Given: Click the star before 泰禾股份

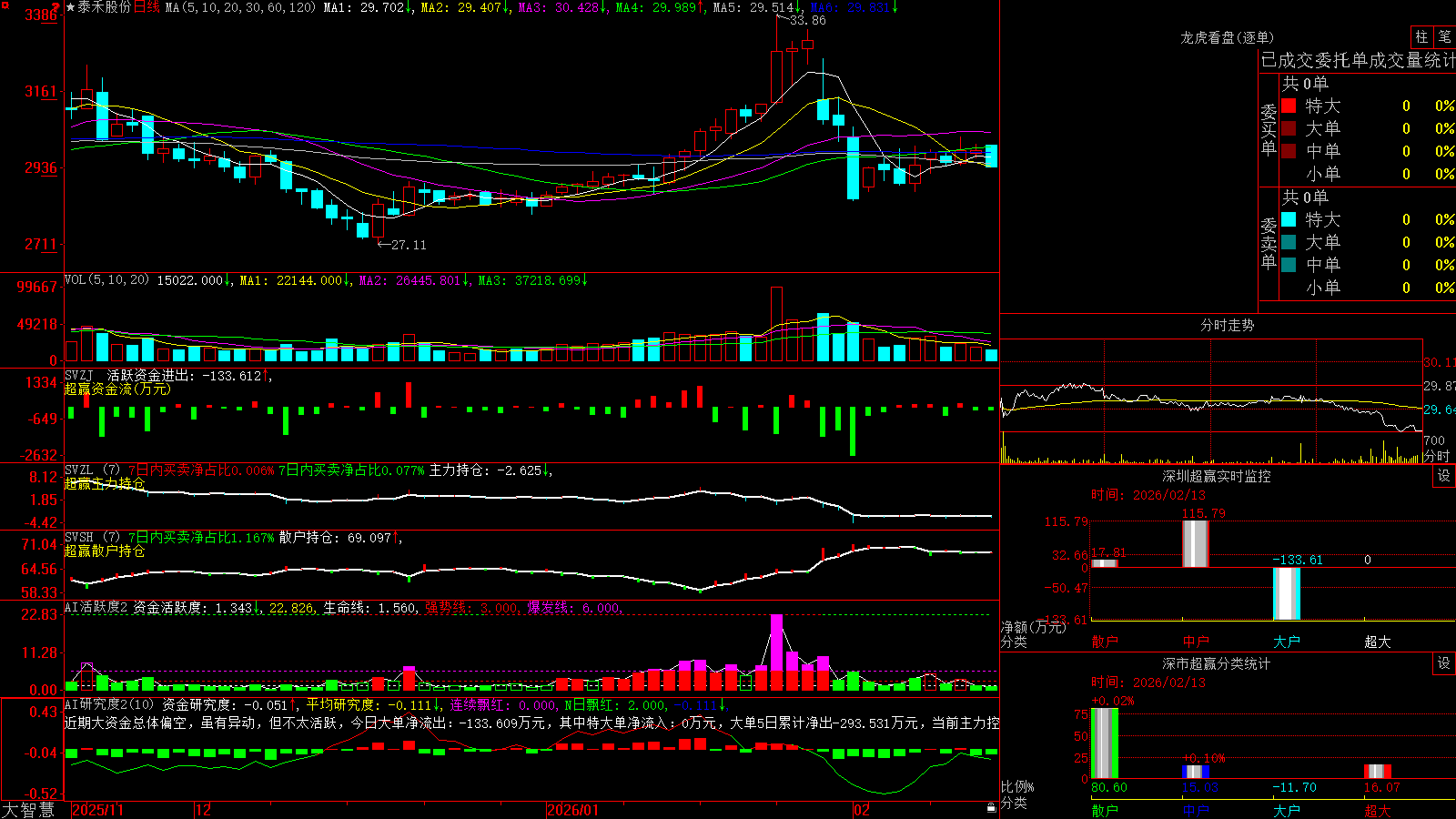Looking at the screenshot, I should coord(71,7).
